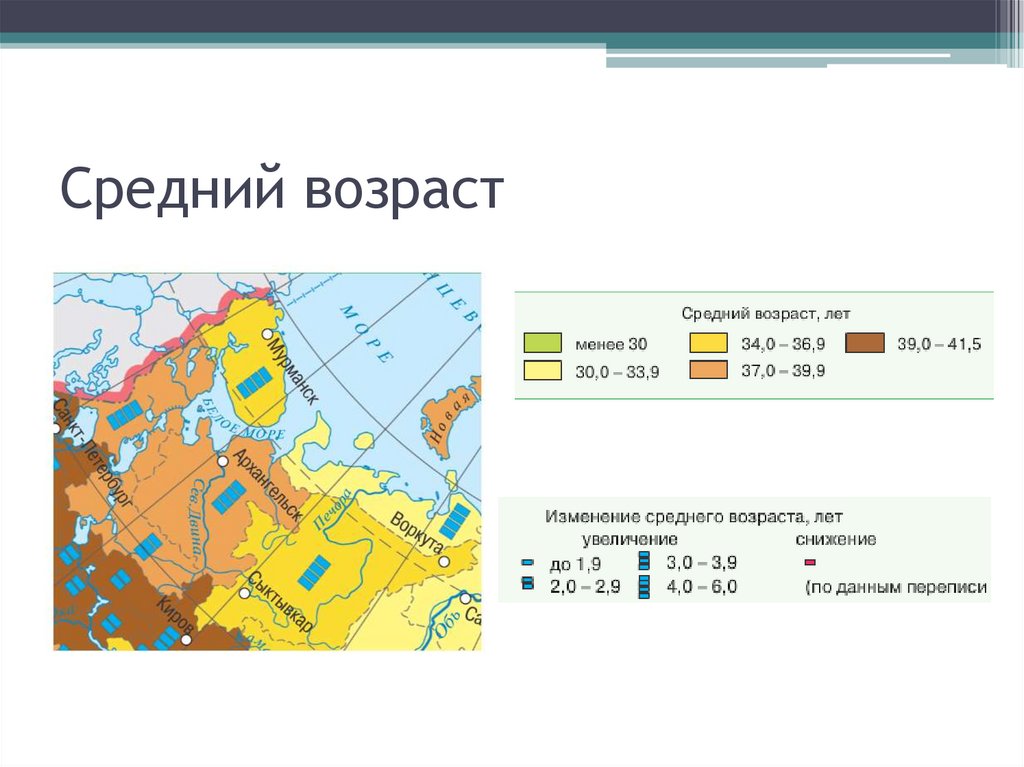Click the 'Средний возраст, лет' legend header

click(766, 313)
